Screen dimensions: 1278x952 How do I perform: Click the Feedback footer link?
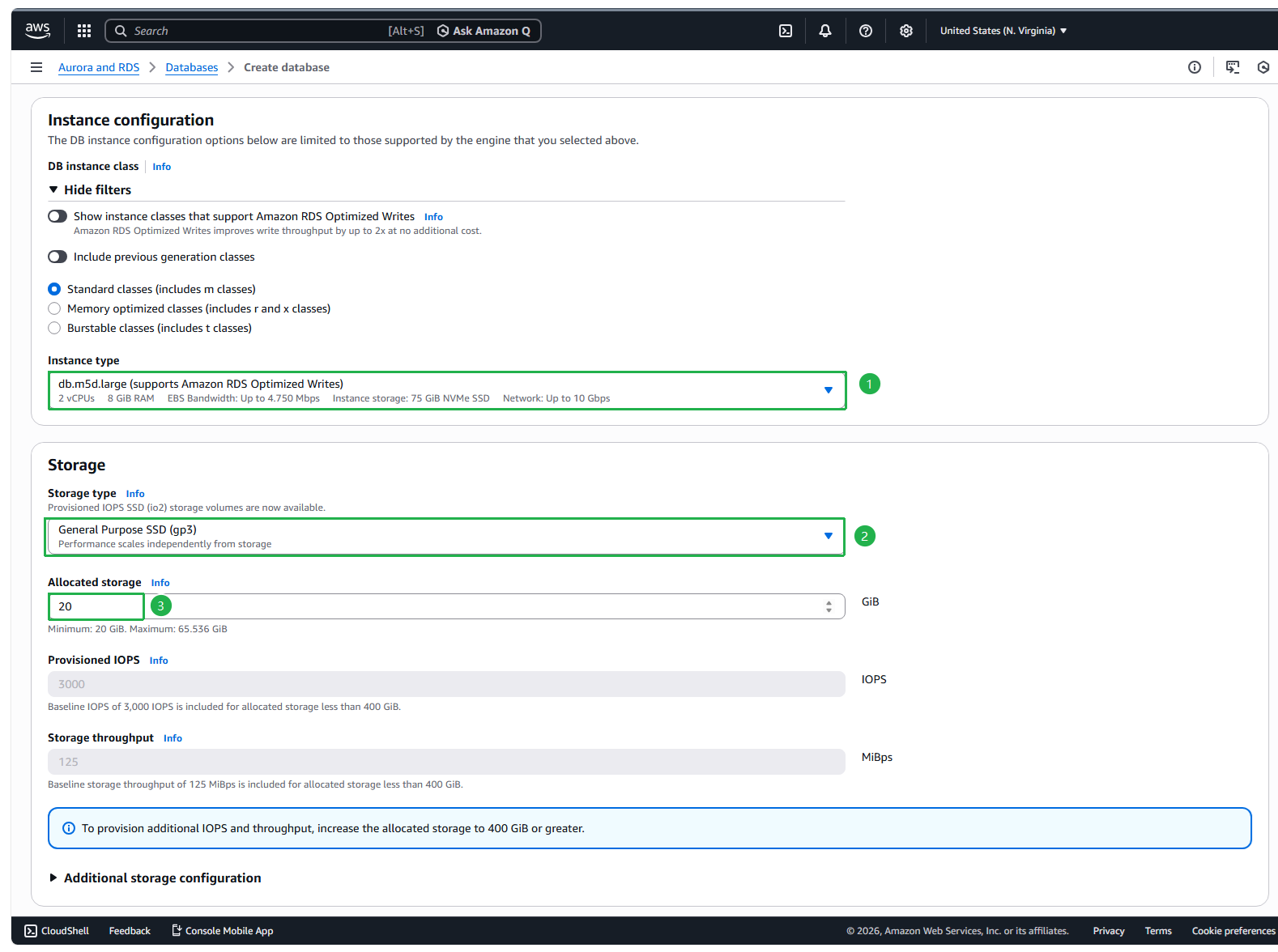tap(130, 931)
